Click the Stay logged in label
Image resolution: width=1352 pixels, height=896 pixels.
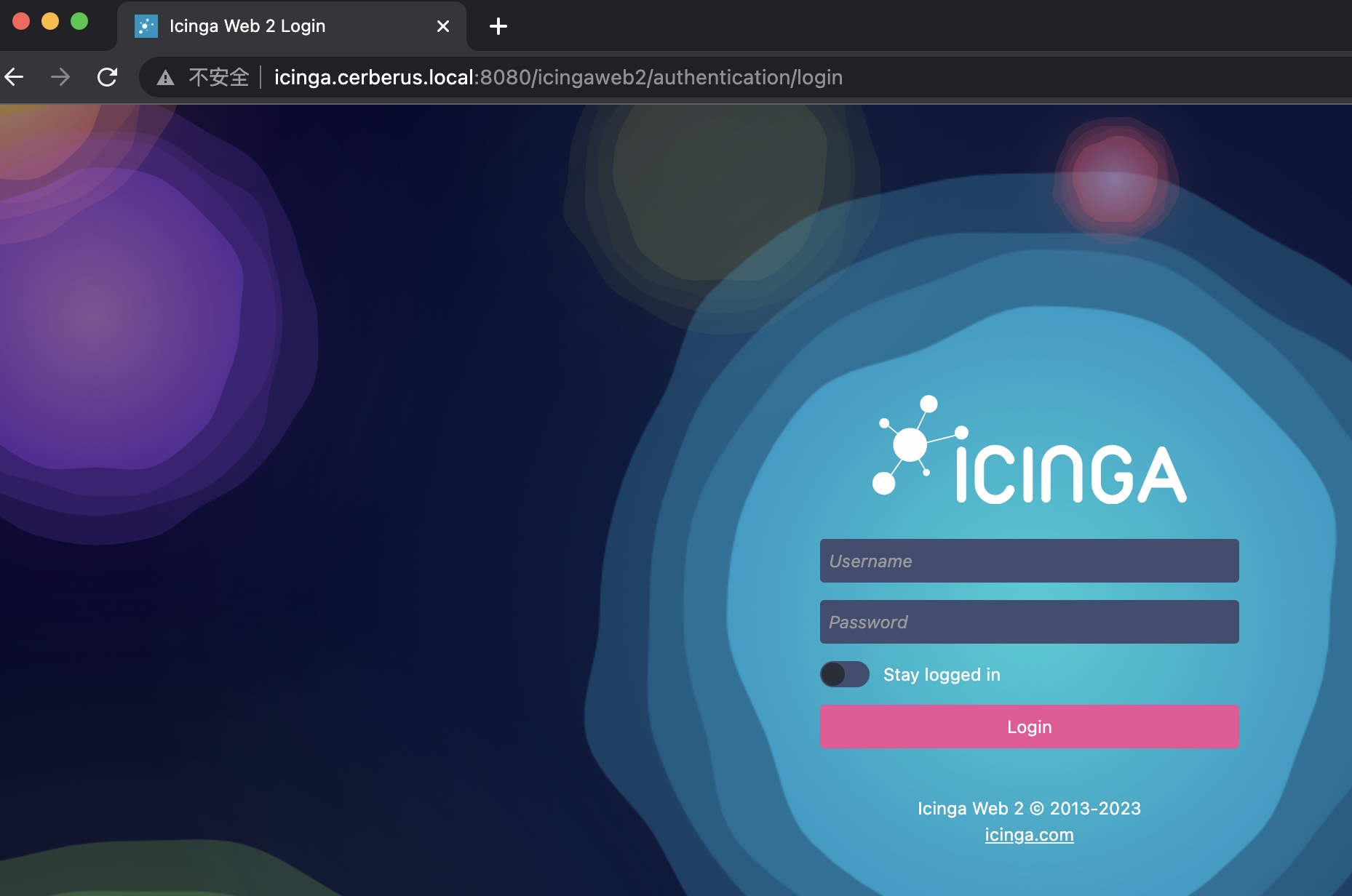[942, 675]
